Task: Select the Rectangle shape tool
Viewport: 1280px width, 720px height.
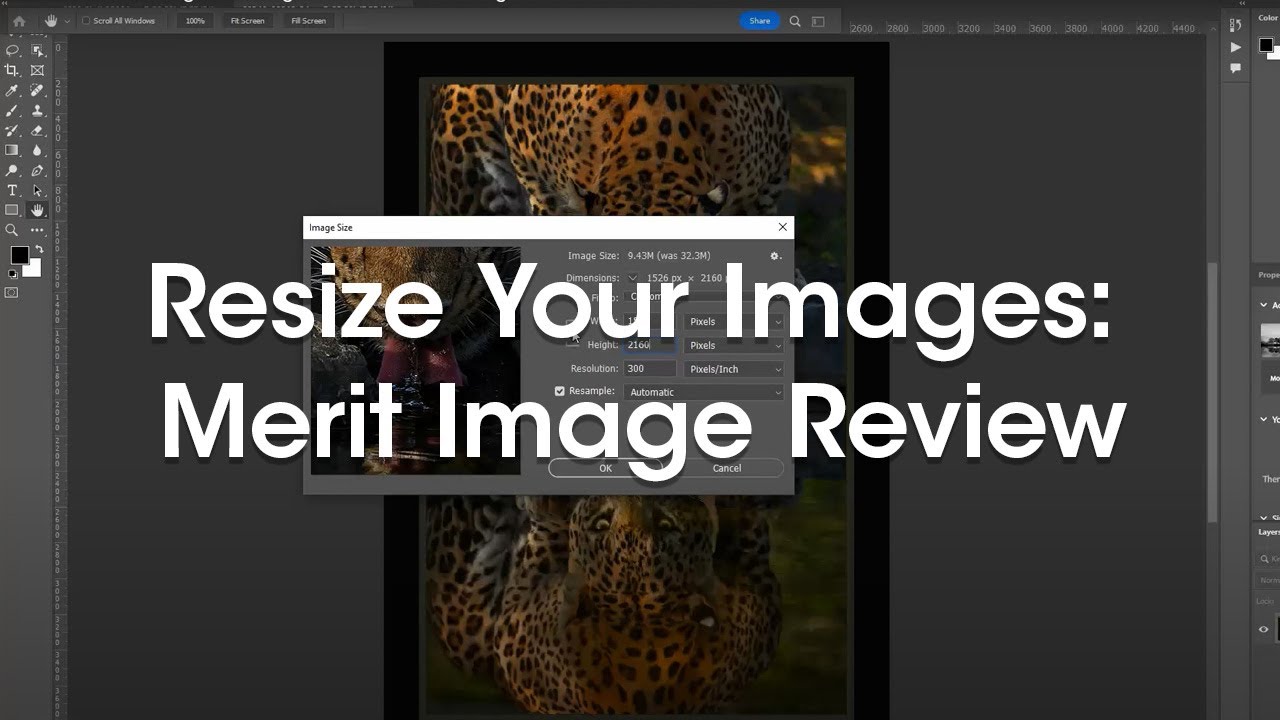Action: pyautogui.click(x=12, y=210)
